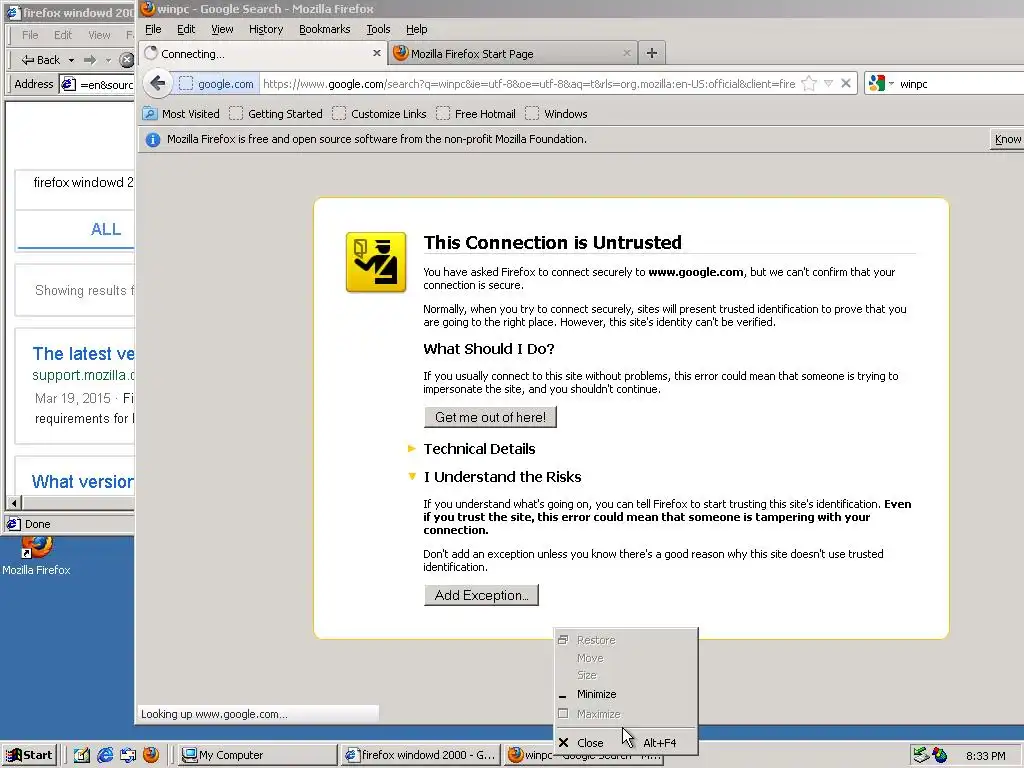The height and width of the screenshot is (768, 1024).
Task: Click the google.com site identity box
Action: [216, 84]
